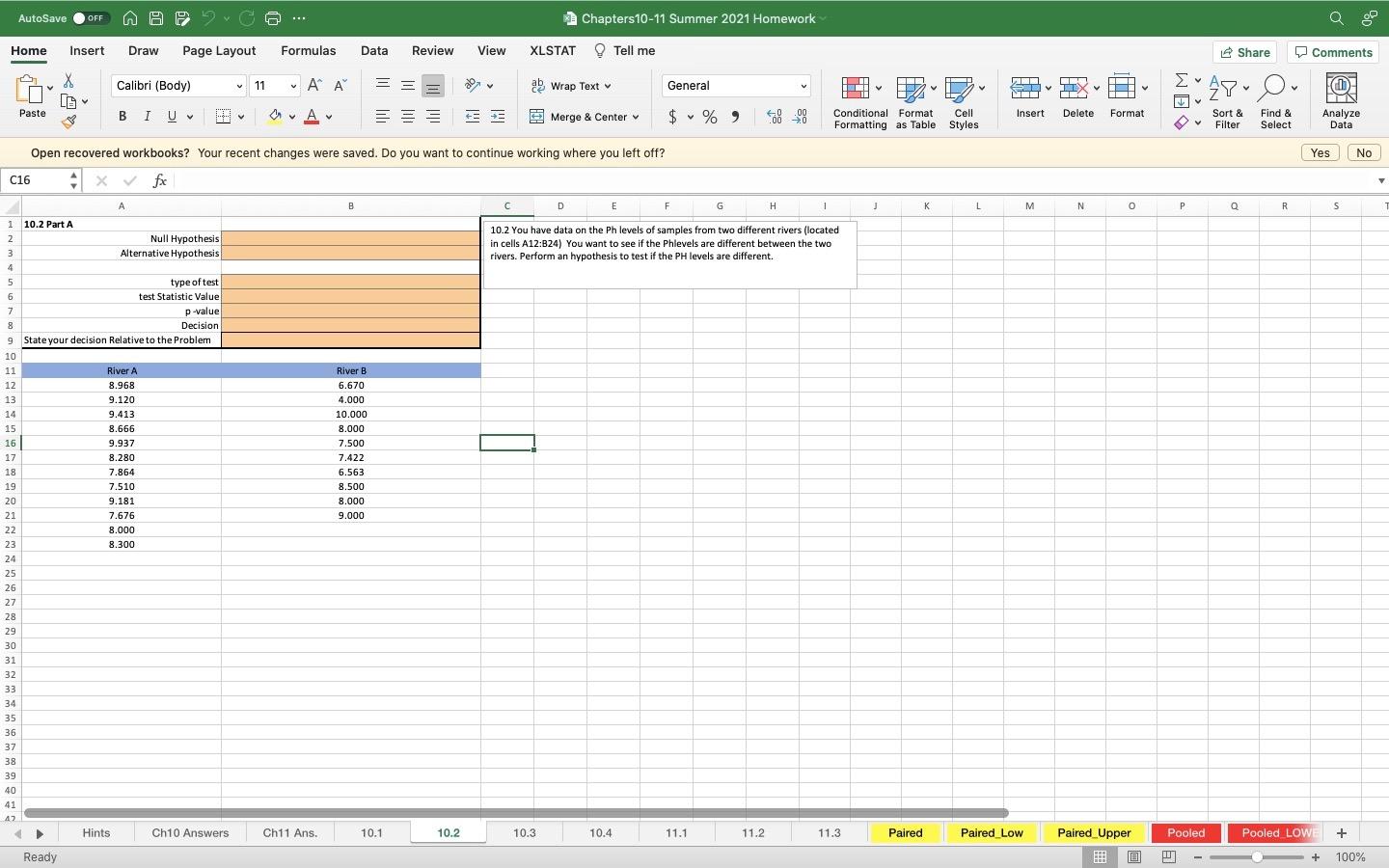Open the currency format dropdown arrow
Screen dimensions: 1389x868
click(x=691, y=118)
